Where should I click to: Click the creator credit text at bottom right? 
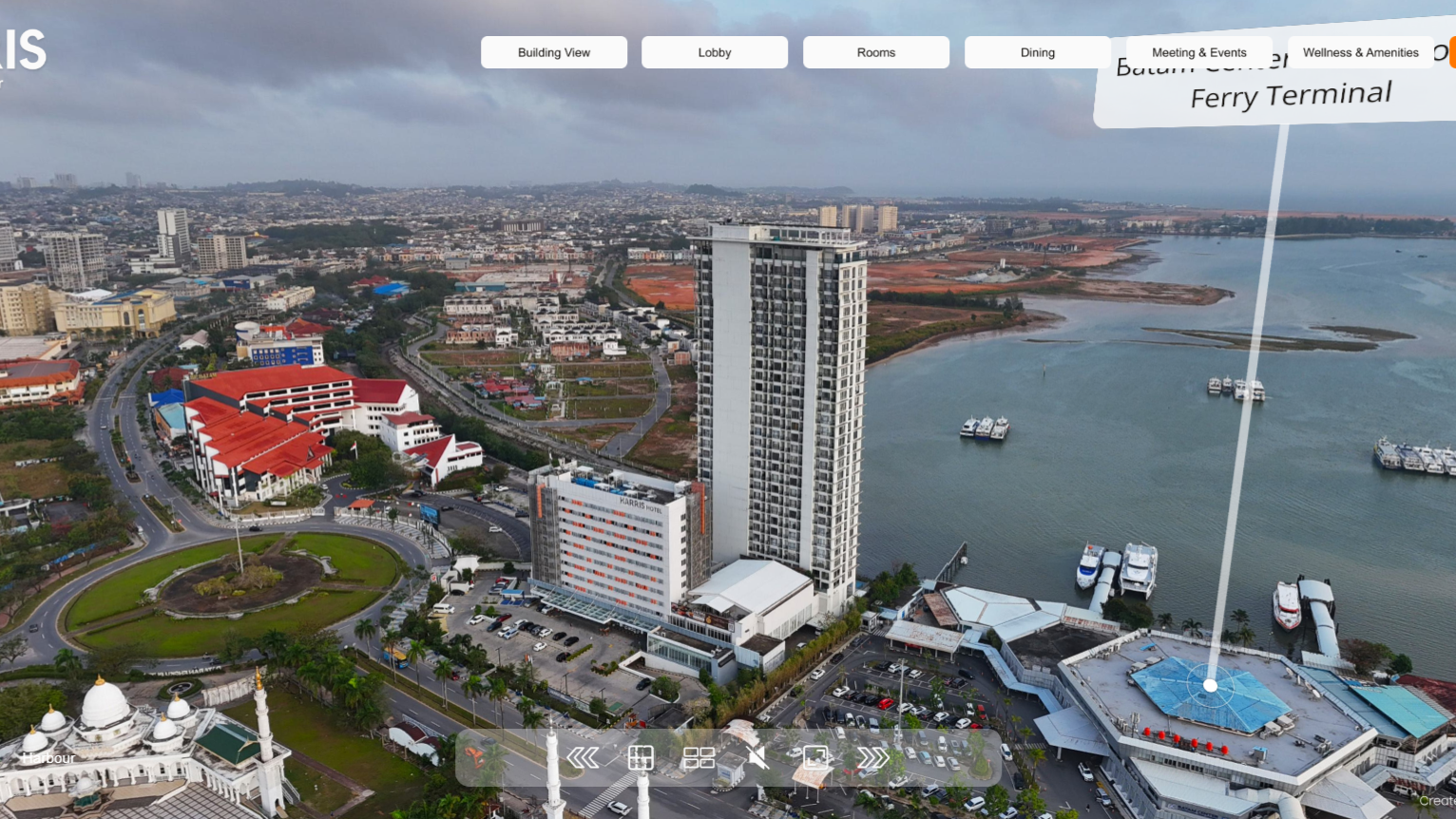click(x=1437, y=800)
